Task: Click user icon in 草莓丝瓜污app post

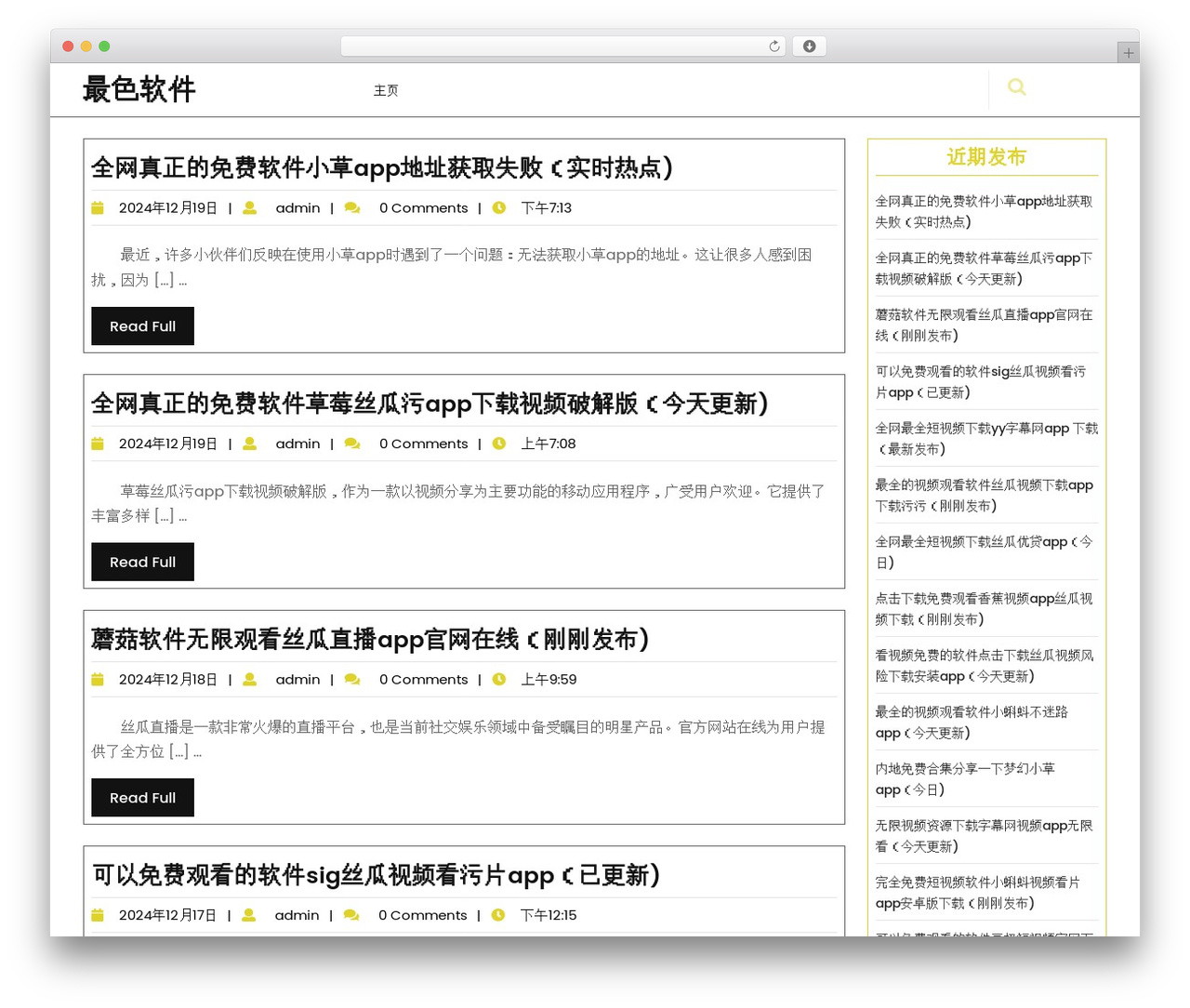Action: coord(250,444)
